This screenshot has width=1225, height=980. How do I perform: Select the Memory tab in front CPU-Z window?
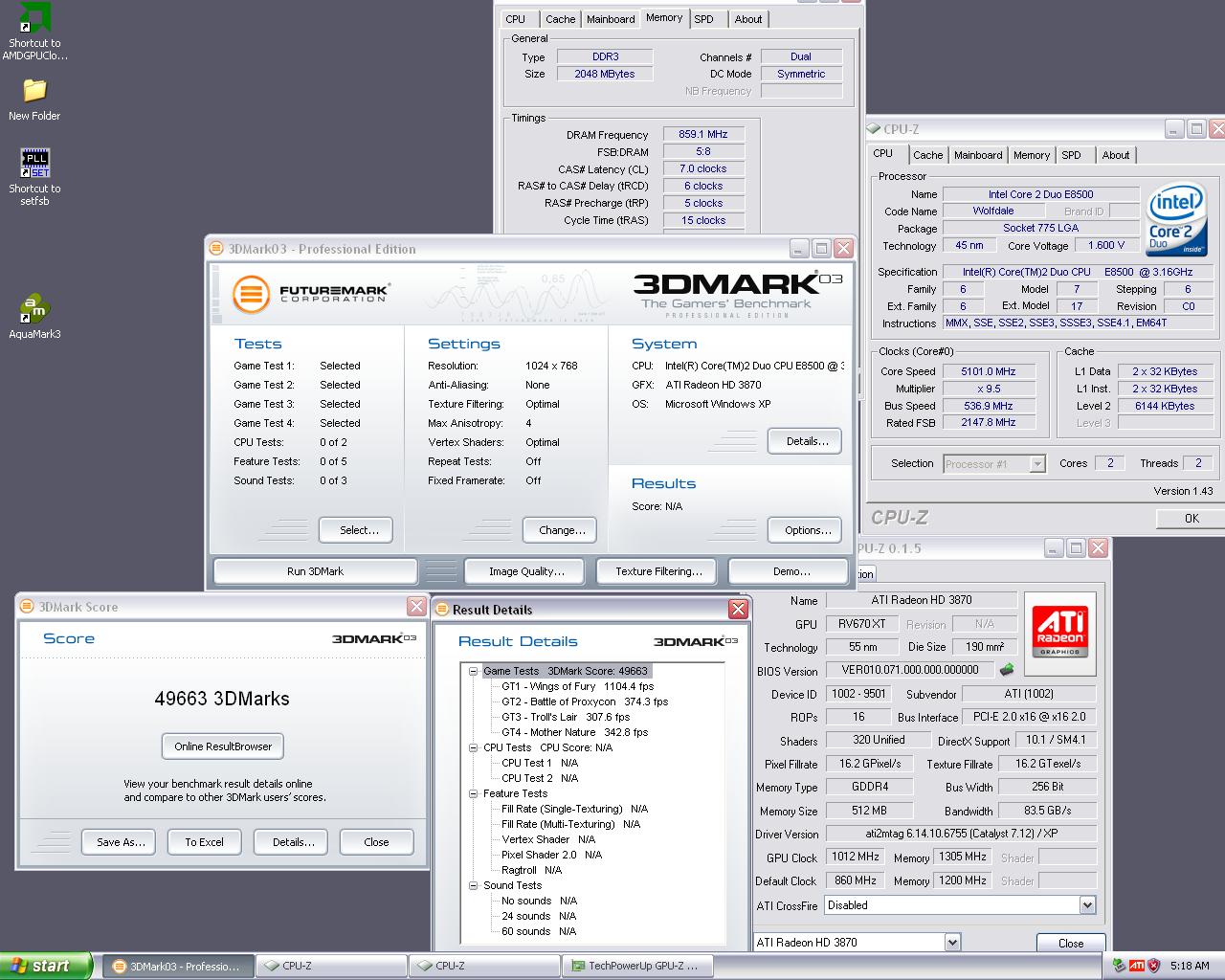pyautogui.click(x=1031, y=155)
